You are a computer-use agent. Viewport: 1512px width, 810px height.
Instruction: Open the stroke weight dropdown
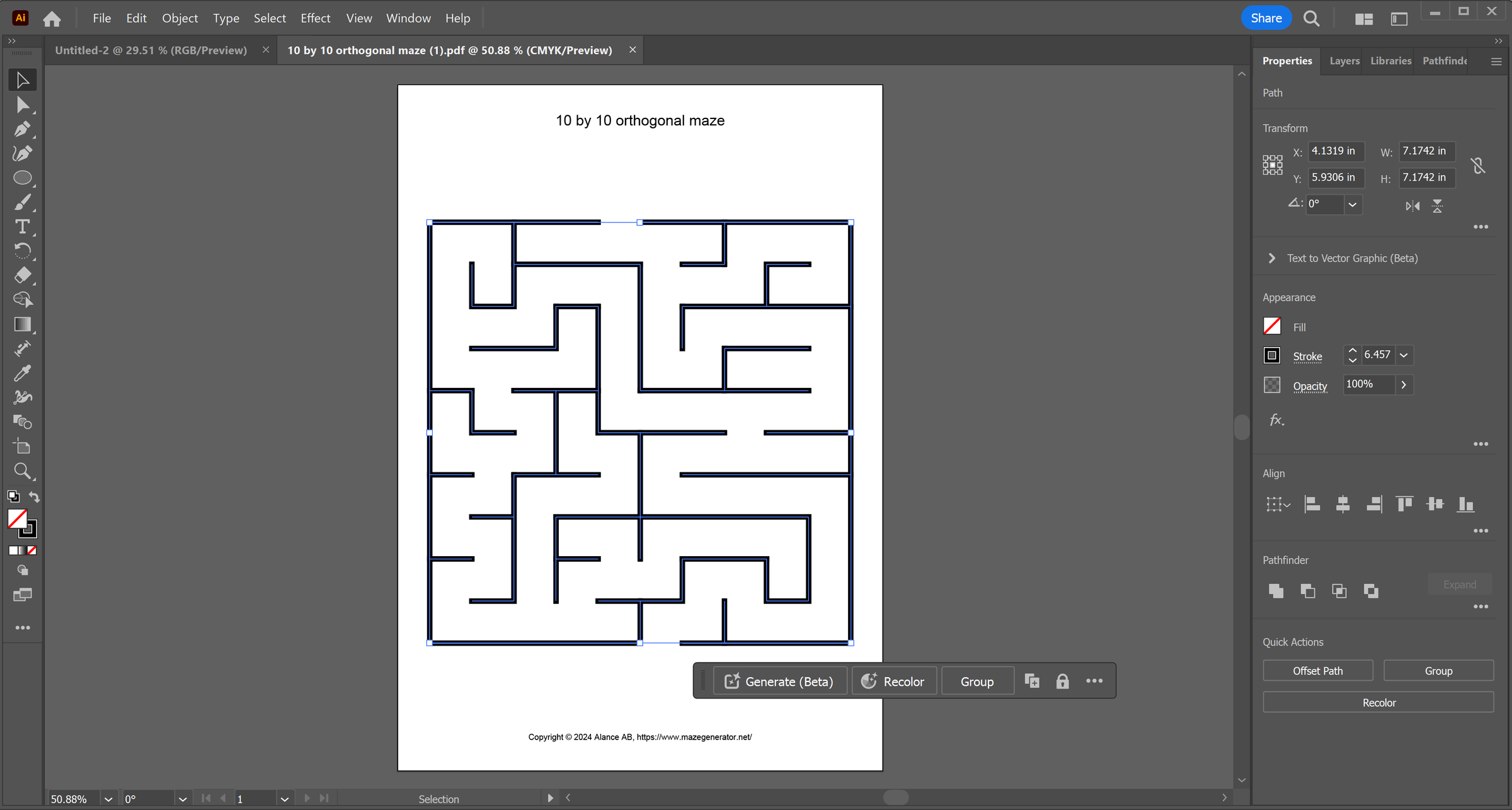[1404, 355]
